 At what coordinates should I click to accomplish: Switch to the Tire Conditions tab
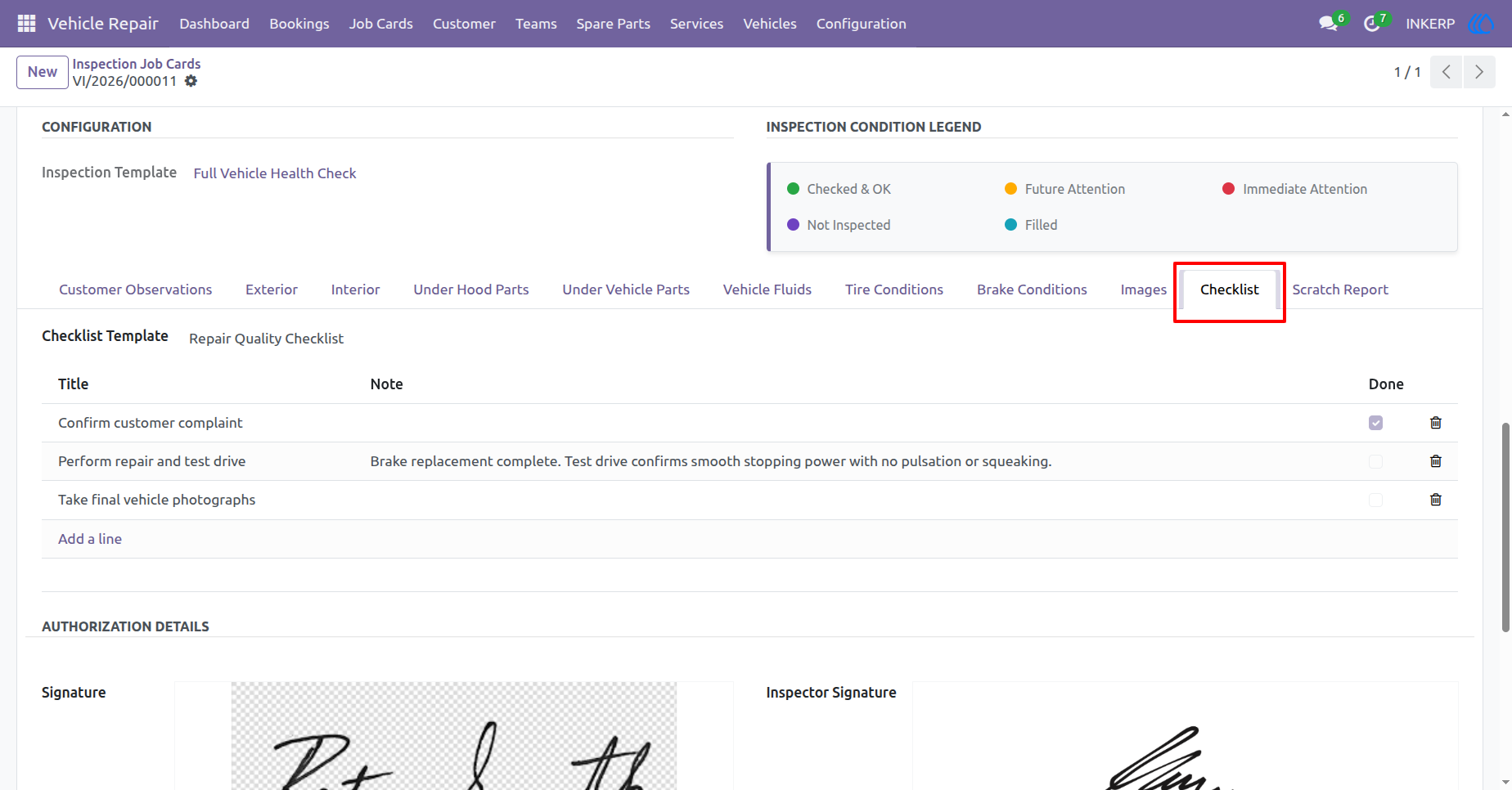[x=894, y=290]
